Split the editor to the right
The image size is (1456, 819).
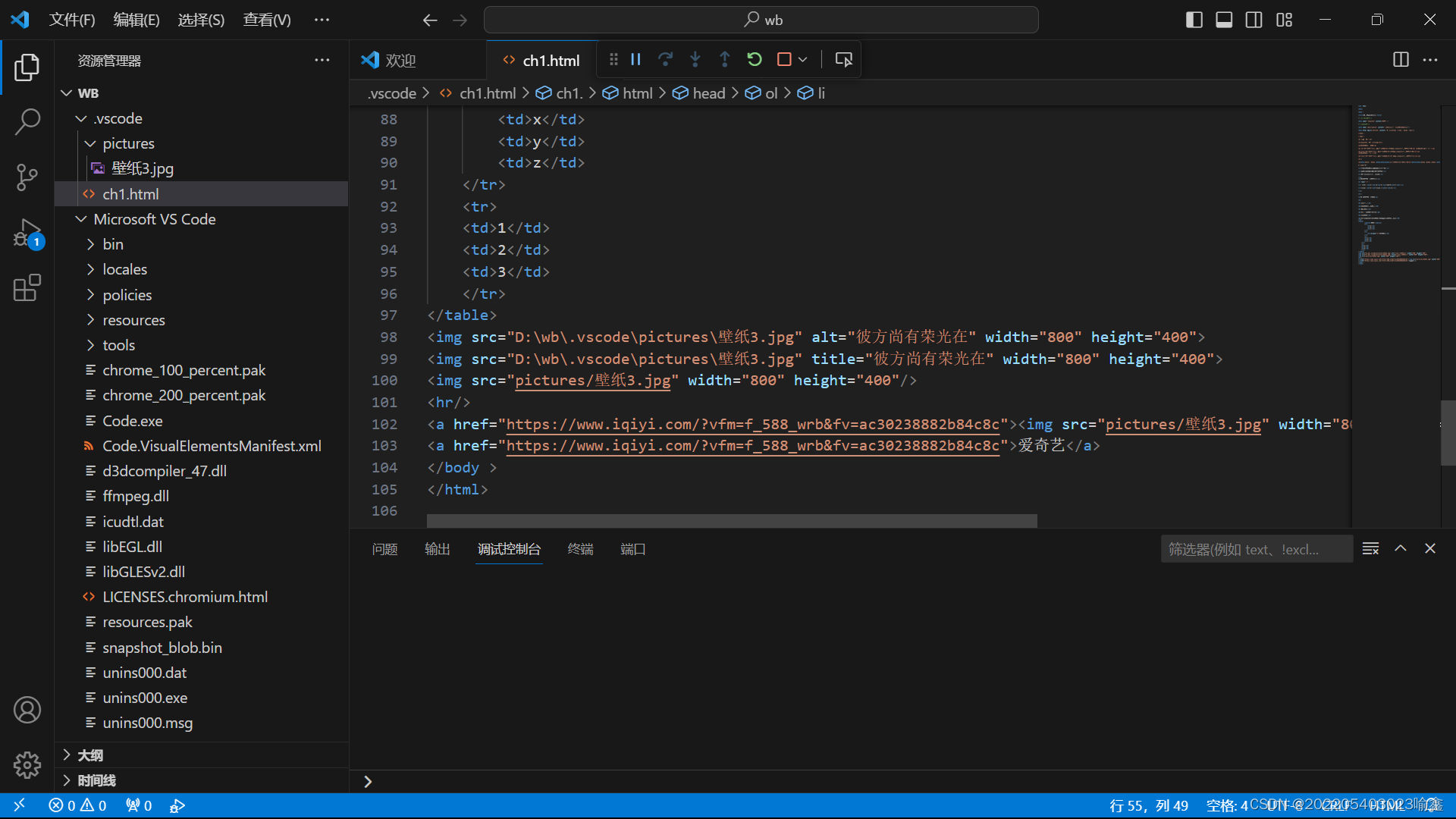click(x=1401, y=60)
